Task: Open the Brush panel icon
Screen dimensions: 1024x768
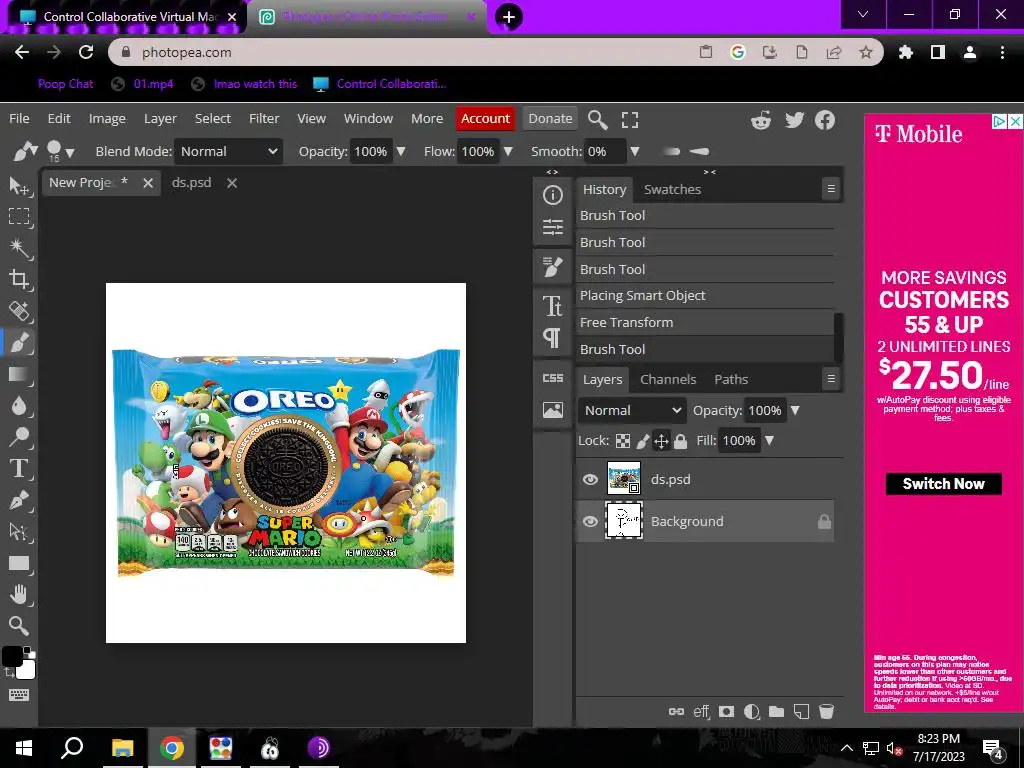Action: tap(552, 266)
